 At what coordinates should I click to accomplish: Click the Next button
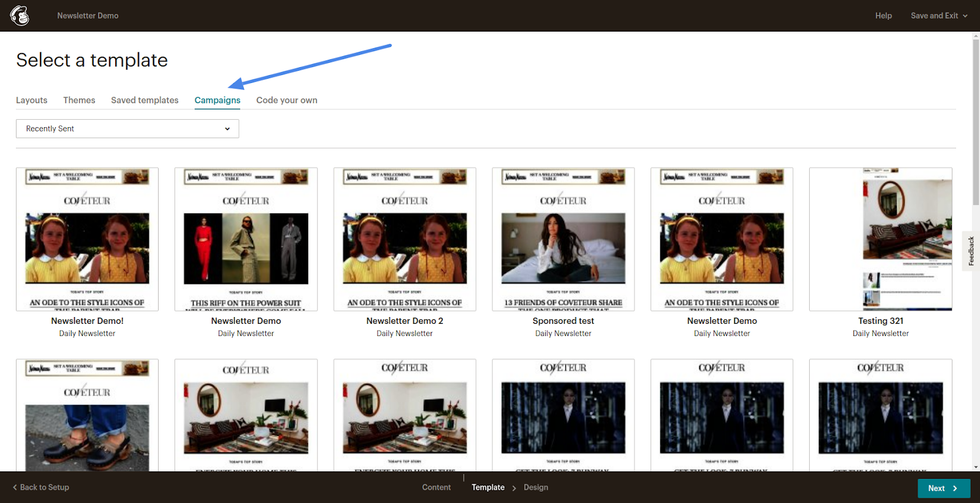[942, 488]
